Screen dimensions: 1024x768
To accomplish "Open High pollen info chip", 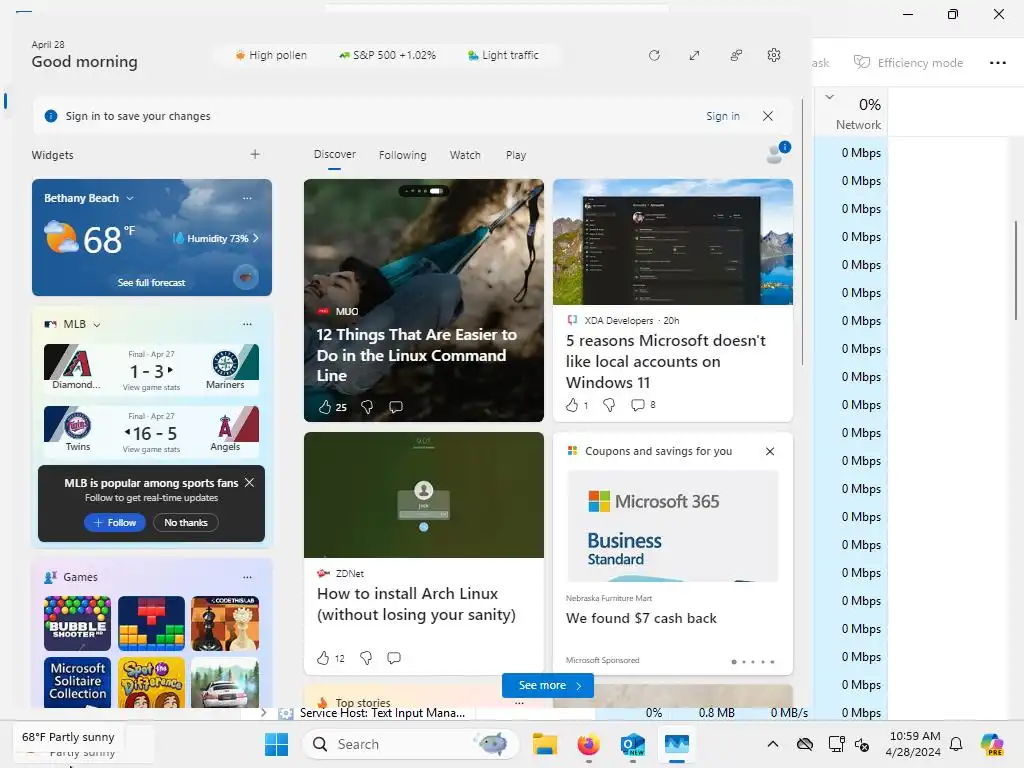I will (270, 56).
